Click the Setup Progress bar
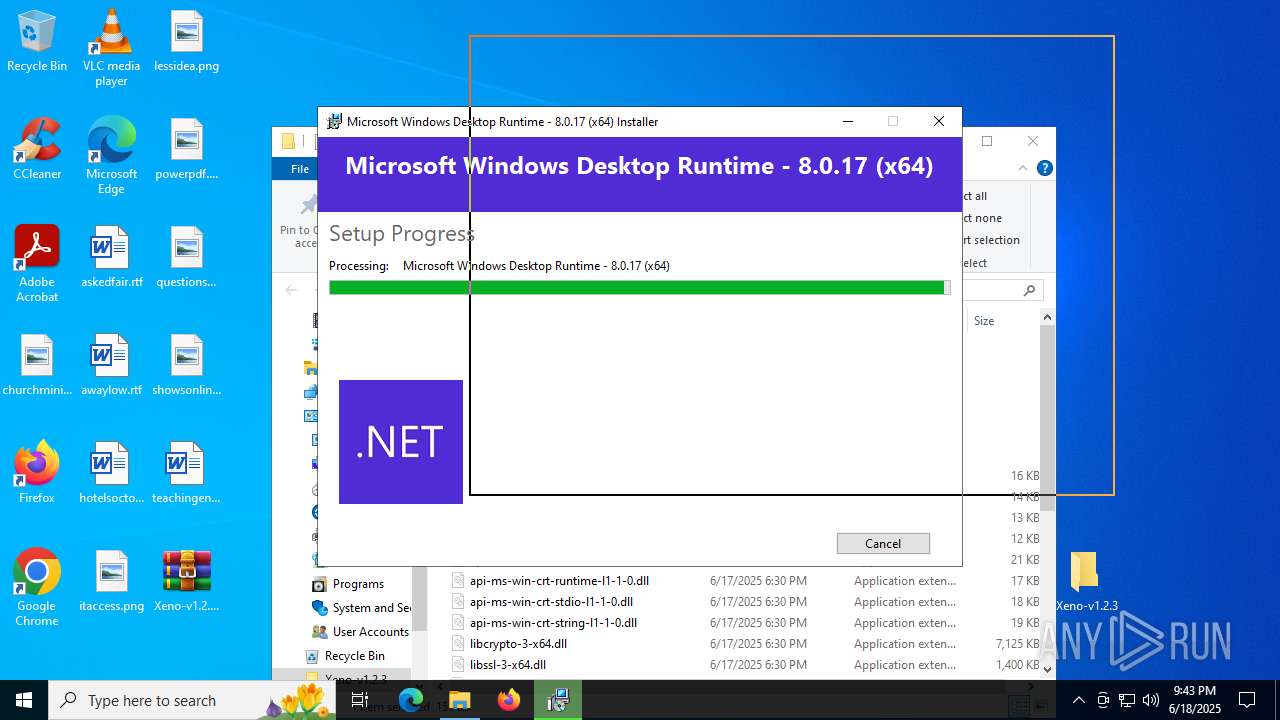 [x=639, y=288]
